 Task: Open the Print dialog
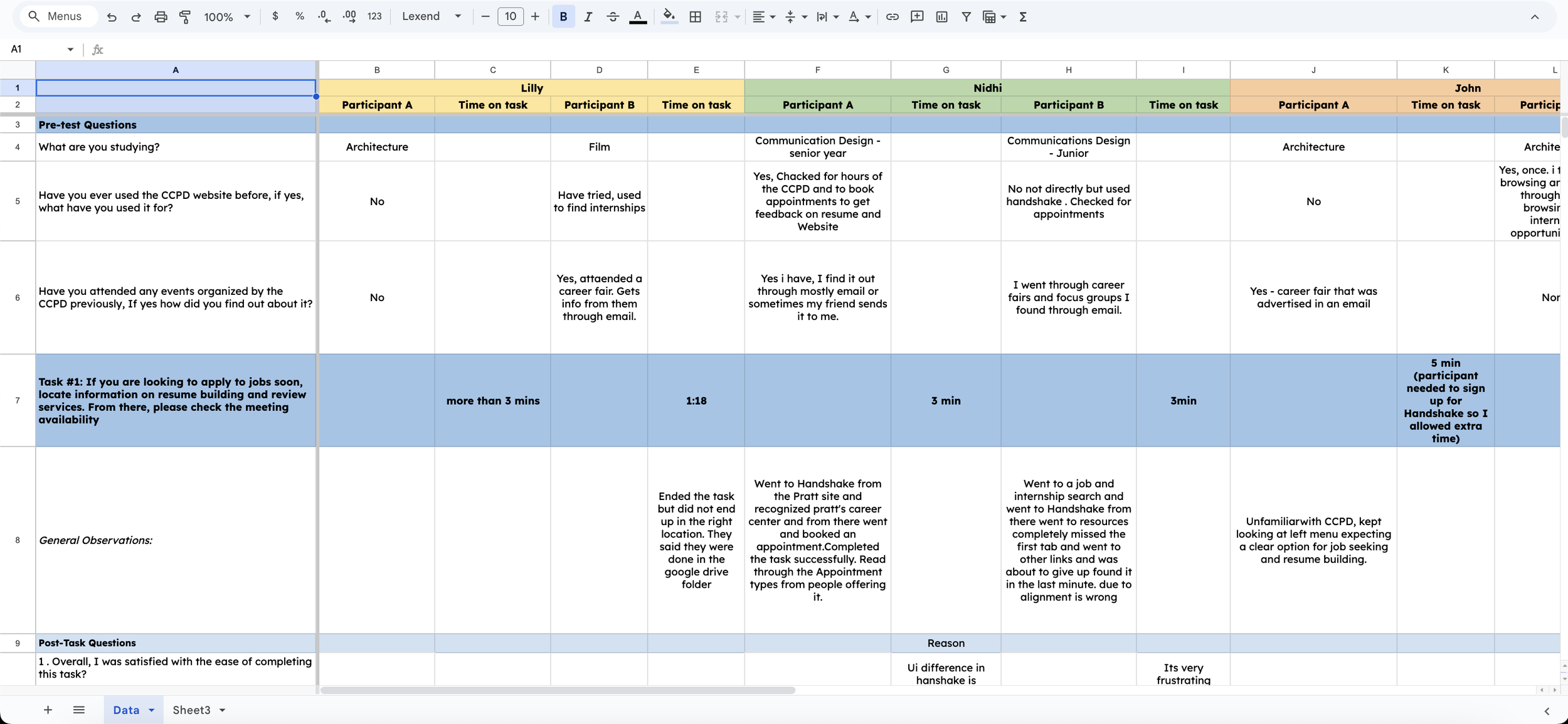(161, 16)
